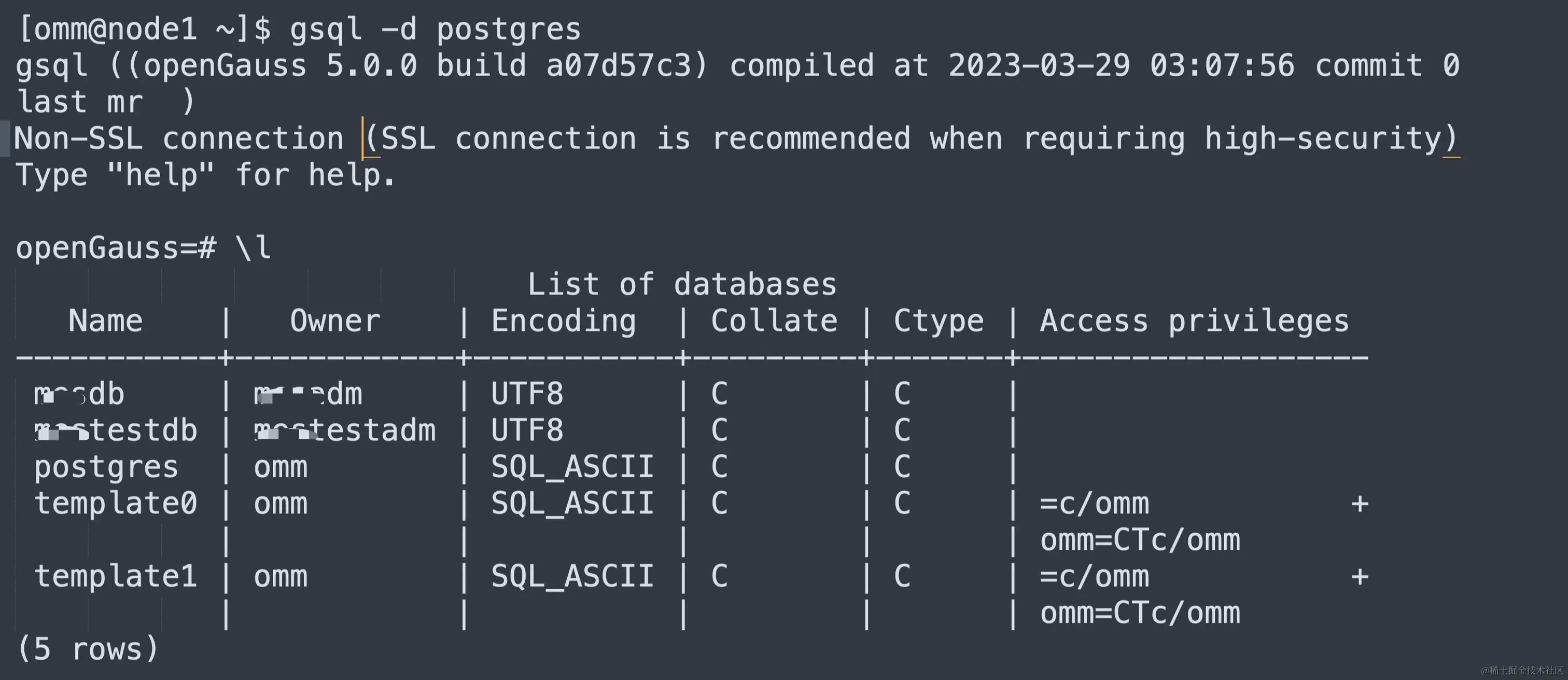Click the openGauss=# prompt

point(116,248)
